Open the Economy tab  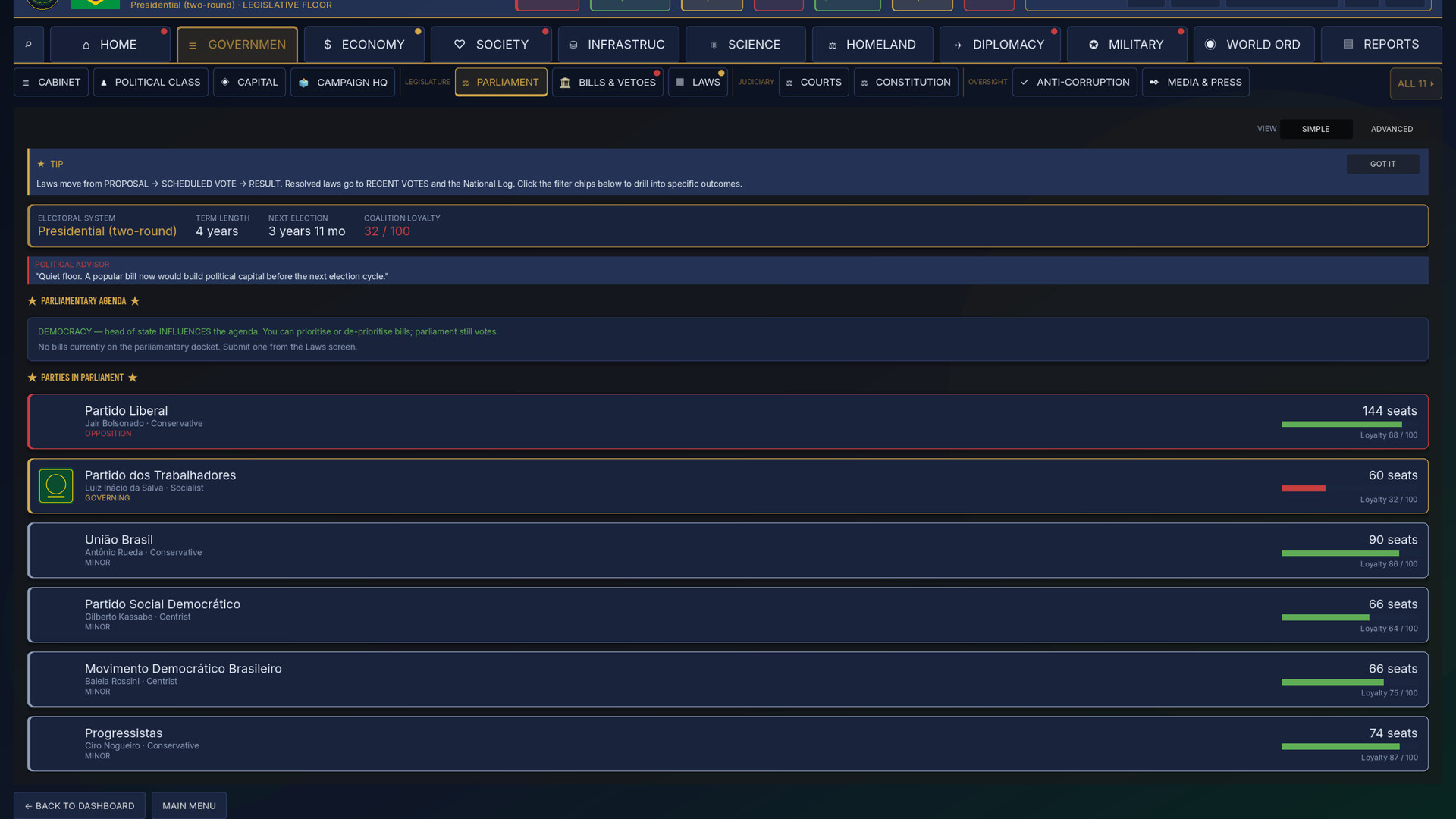[x=364, y=45]
